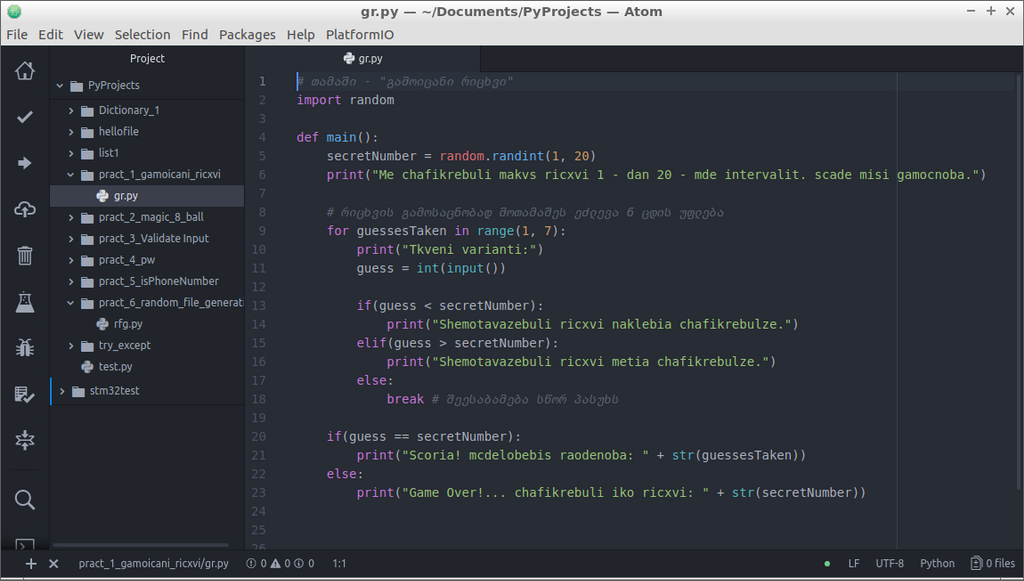Click the folder icon of PyProjects root
The image size is (1024, 581).
[76, 86]
